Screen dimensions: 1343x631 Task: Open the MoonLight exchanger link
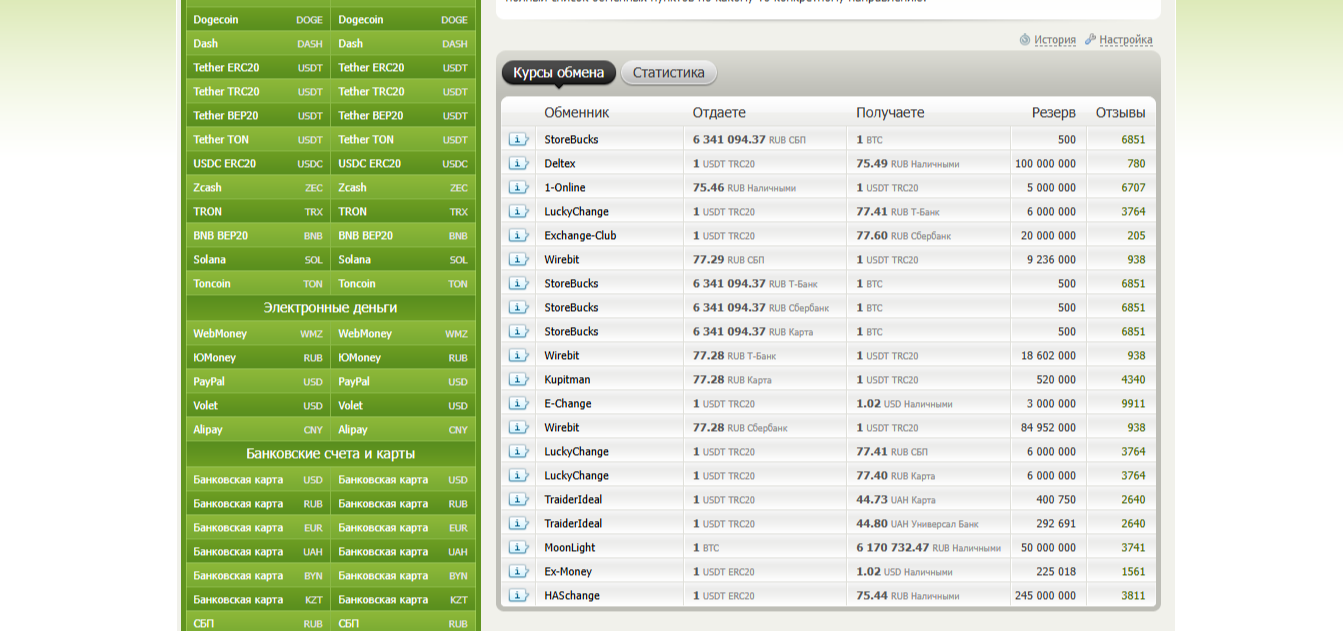[x=570, y=547]
